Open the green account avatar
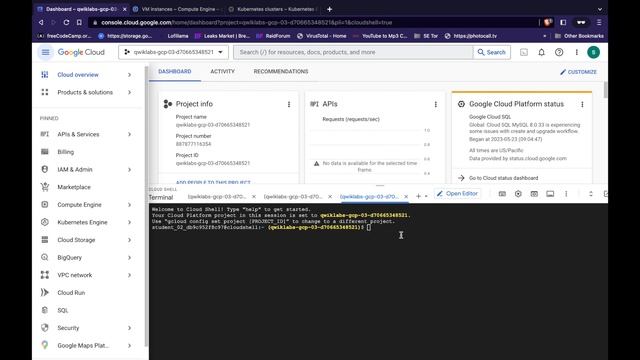This screenshot has height=360, width=640. 593,52
